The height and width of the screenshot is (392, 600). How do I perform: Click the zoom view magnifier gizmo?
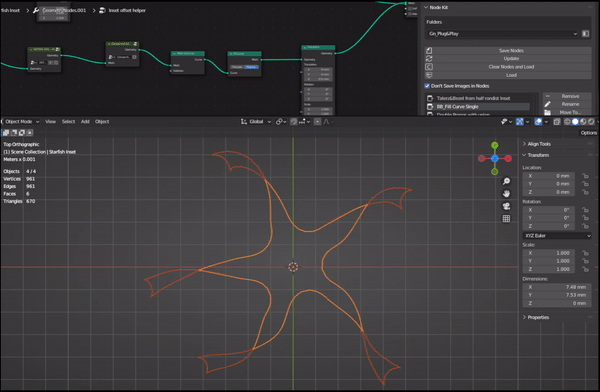(506, 181)
